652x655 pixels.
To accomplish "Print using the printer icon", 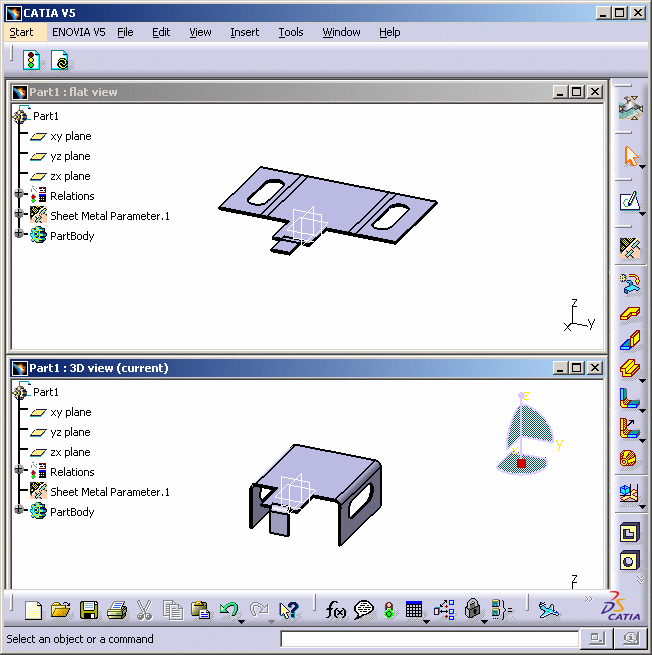I will (x=116, y=609).
